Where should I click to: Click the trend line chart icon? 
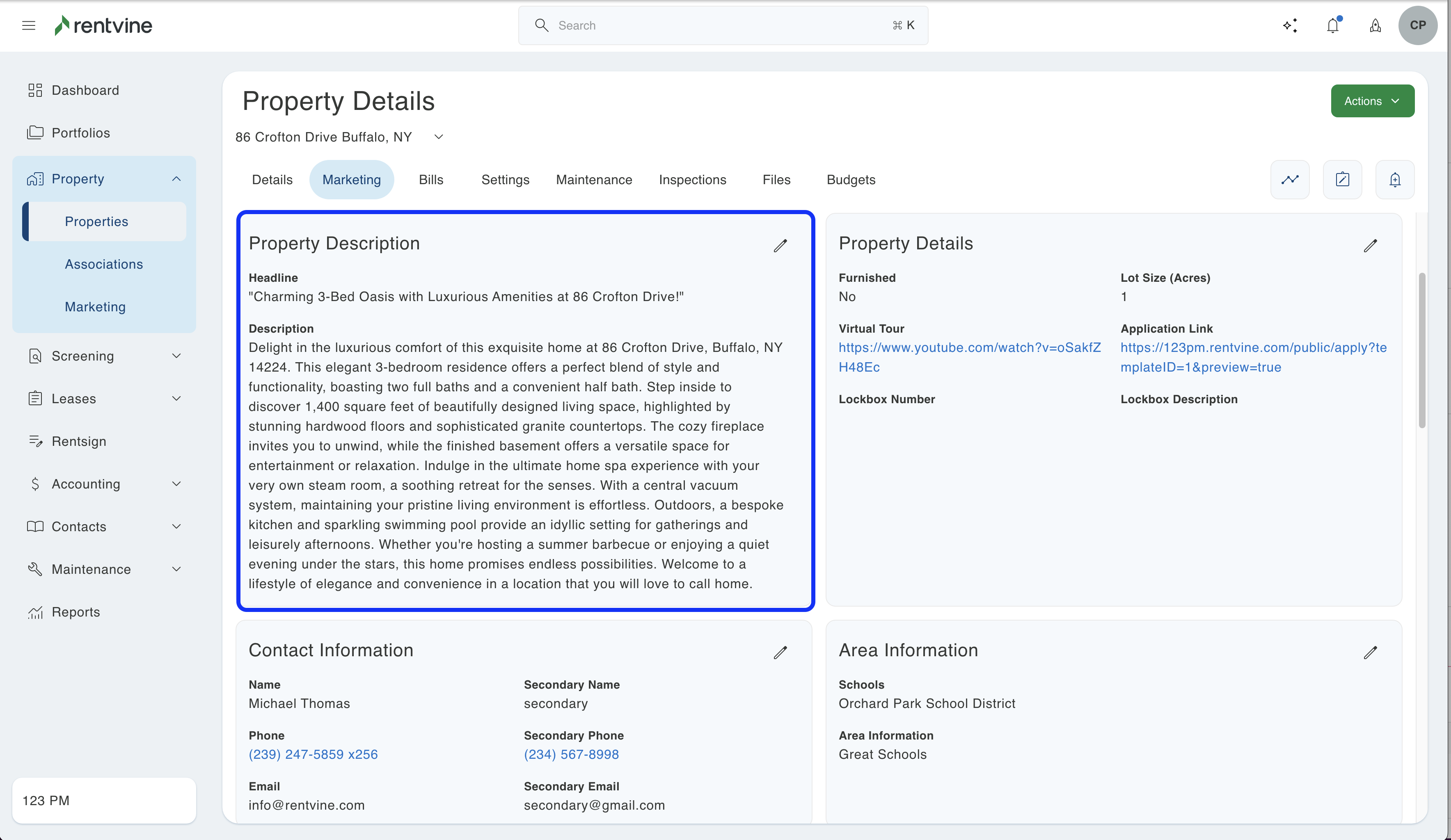1290,180
